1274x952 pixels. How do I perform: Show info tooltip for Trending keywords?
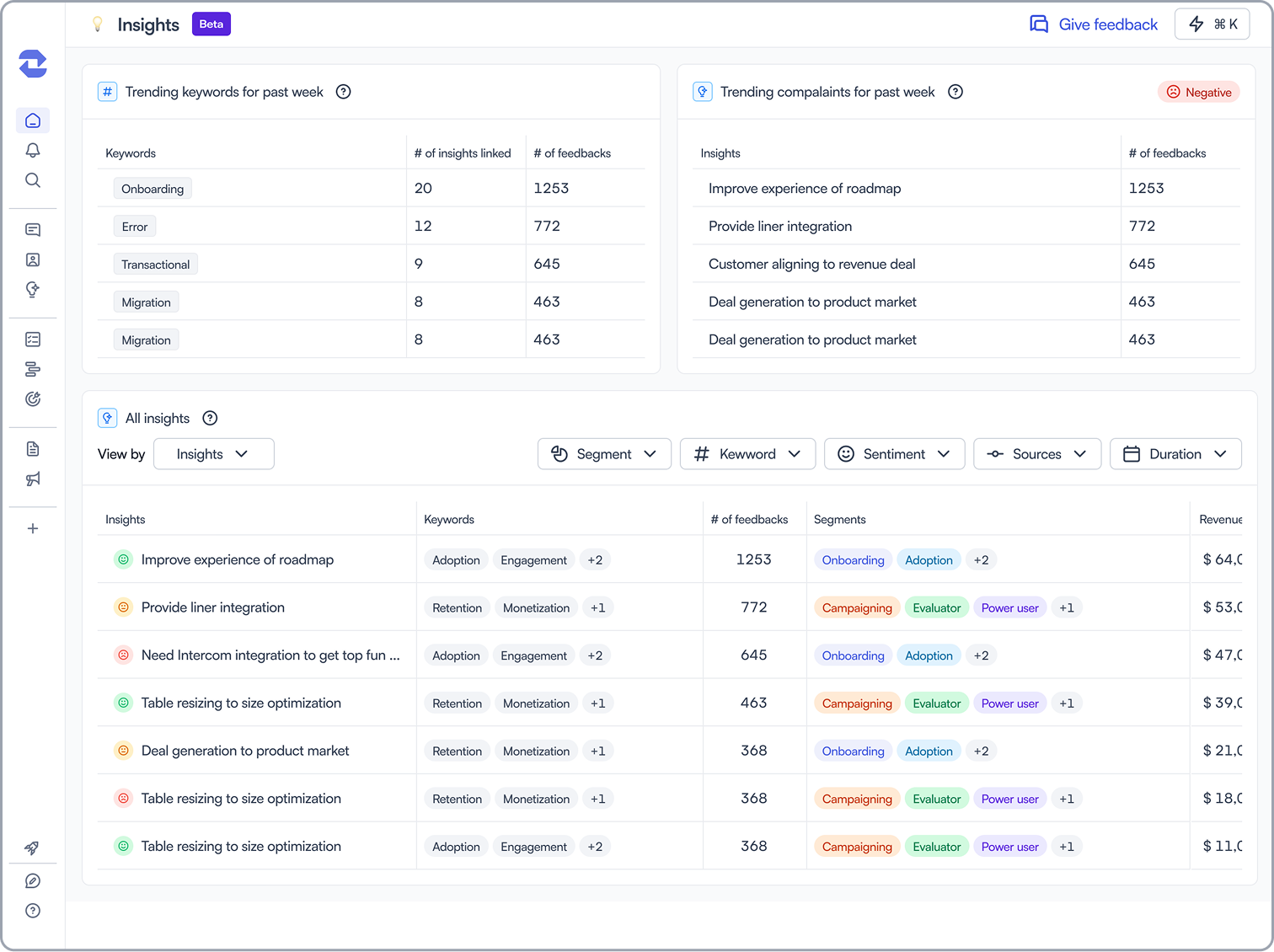[343, 92]
